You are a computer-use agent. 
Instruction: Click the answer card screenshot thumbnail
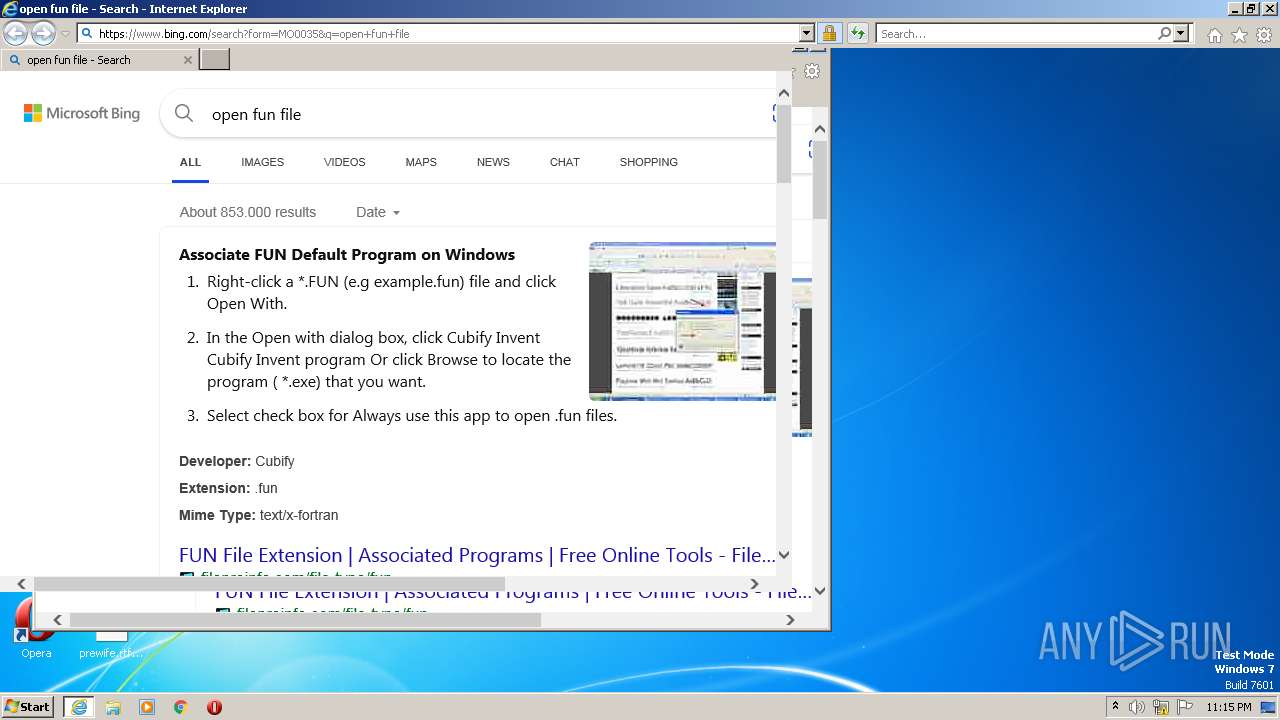tap(682, 321)
